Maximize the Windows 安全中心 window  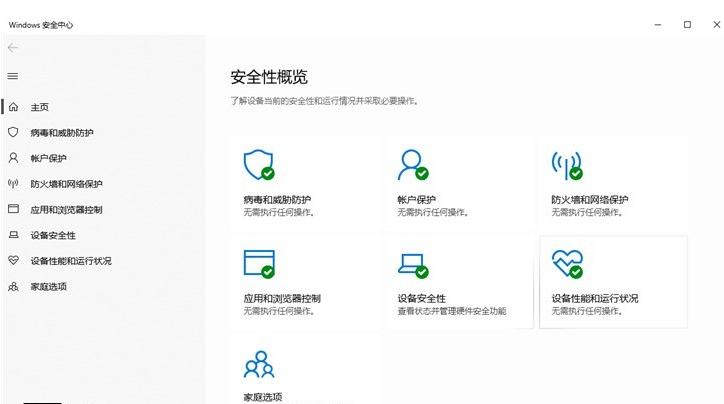click(688, 24)
